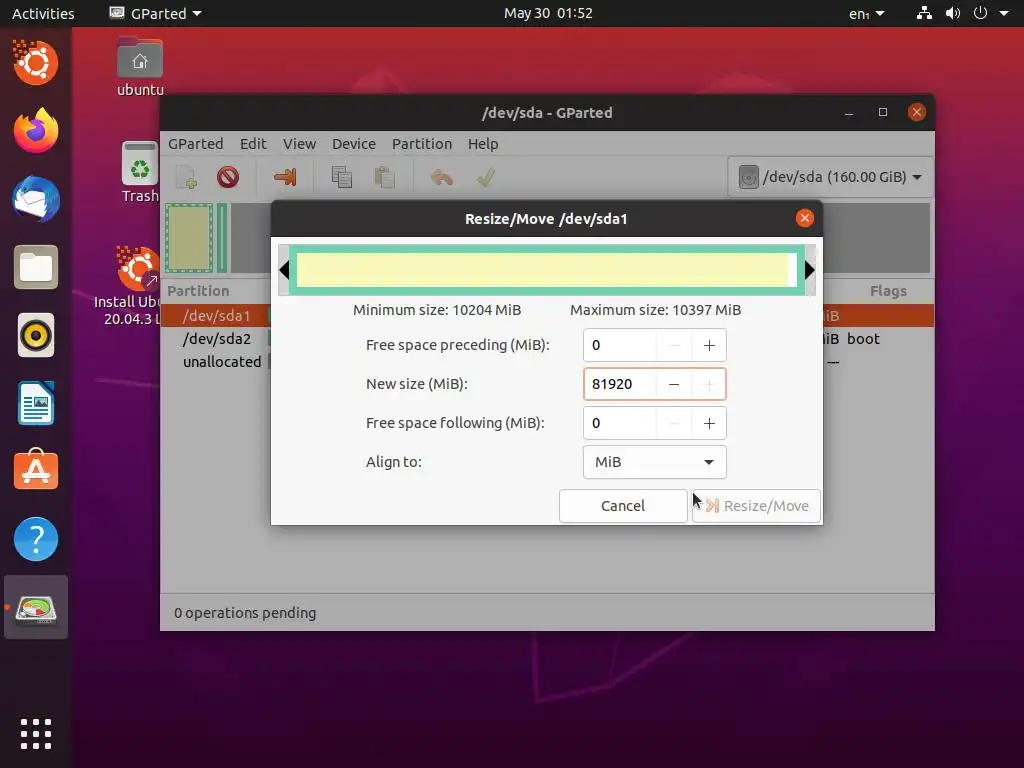Screen dimensions: 1024x768
Task: Click the GParted icon in dock
Action: click(x=36, y=608)
